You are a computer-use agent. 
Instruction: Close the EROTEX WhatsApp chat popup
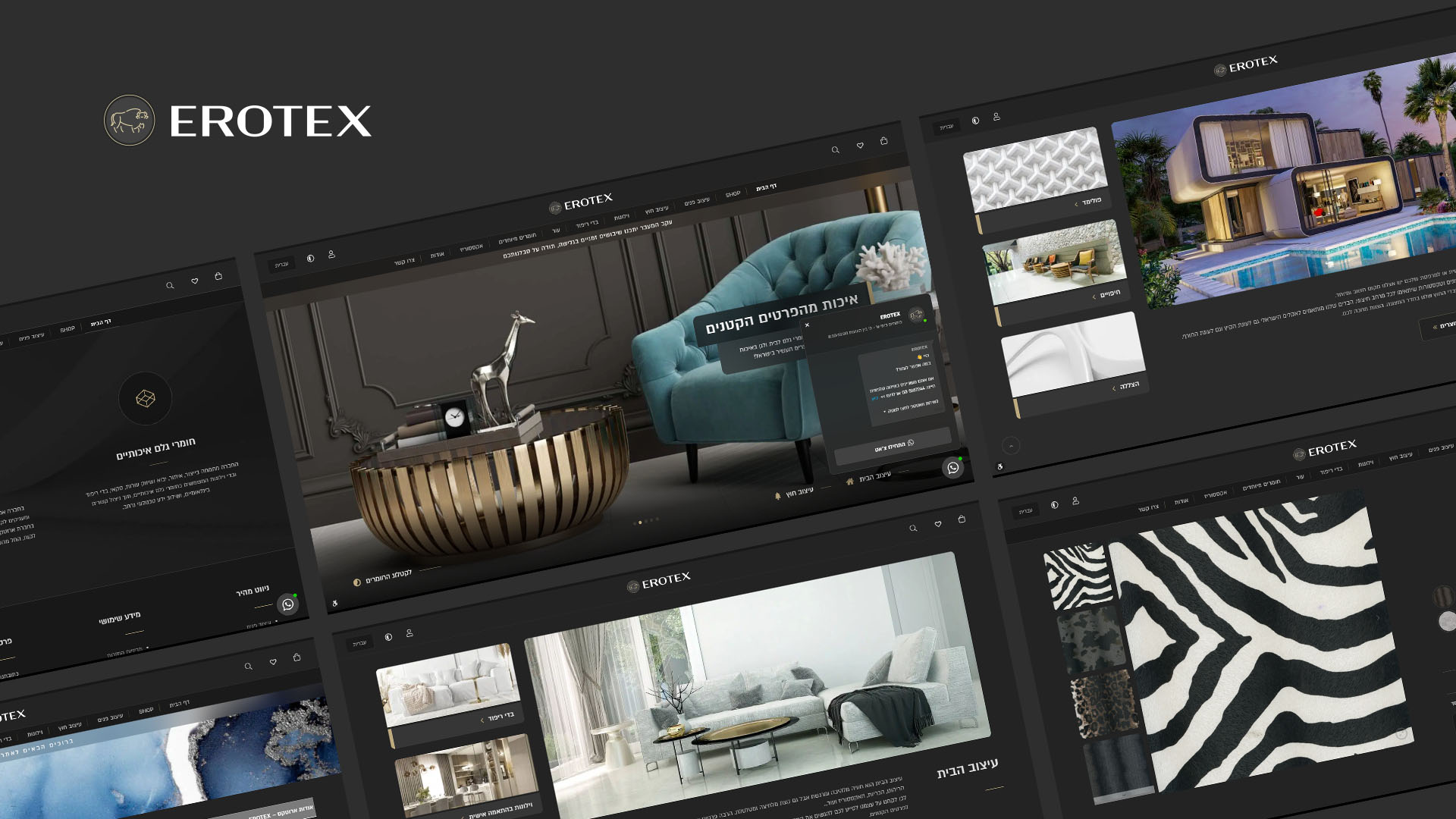tap(807, 325)
